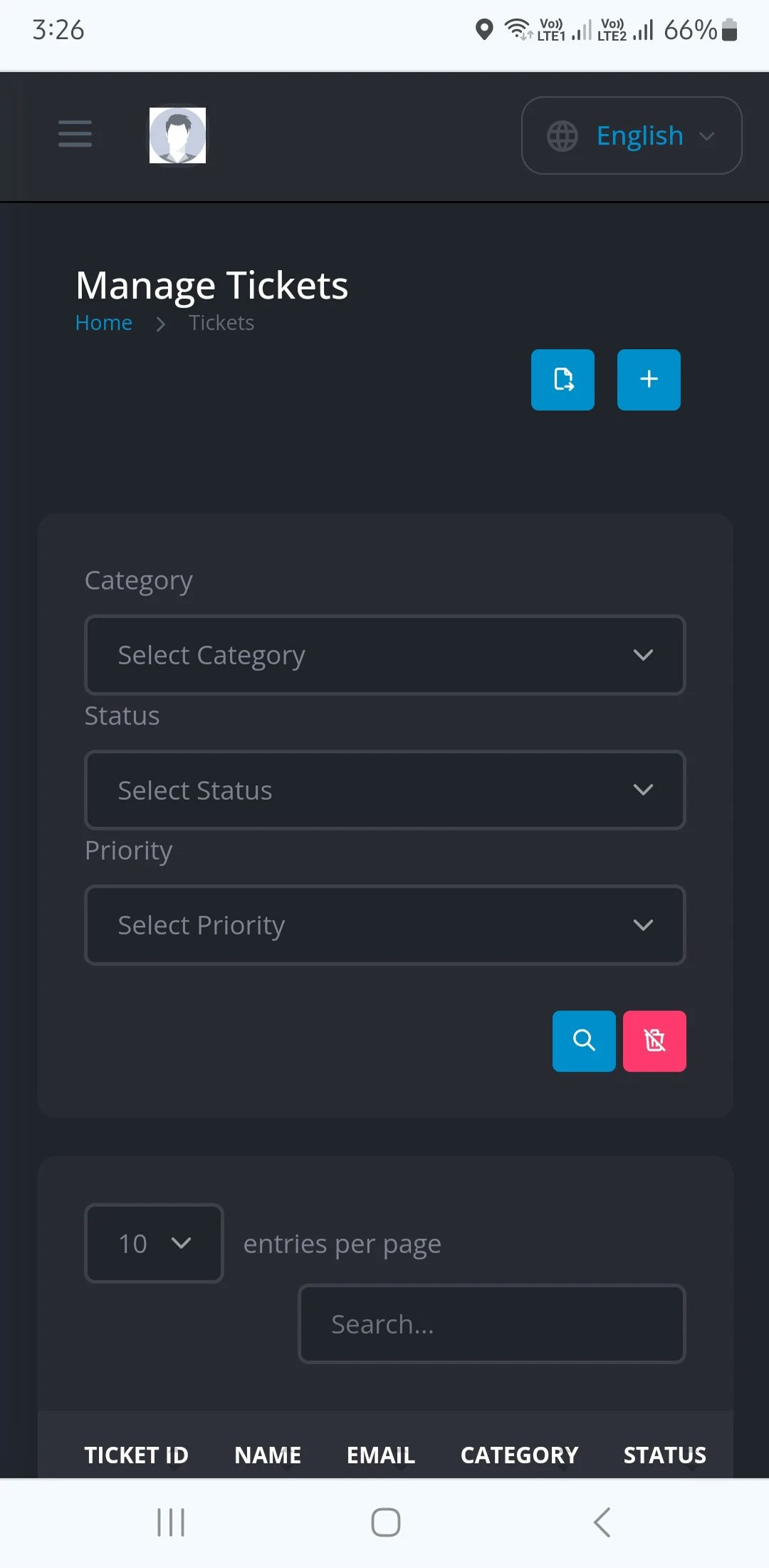
Task: Expand the Select Status dropdown
Action: (x=384, y=790)
